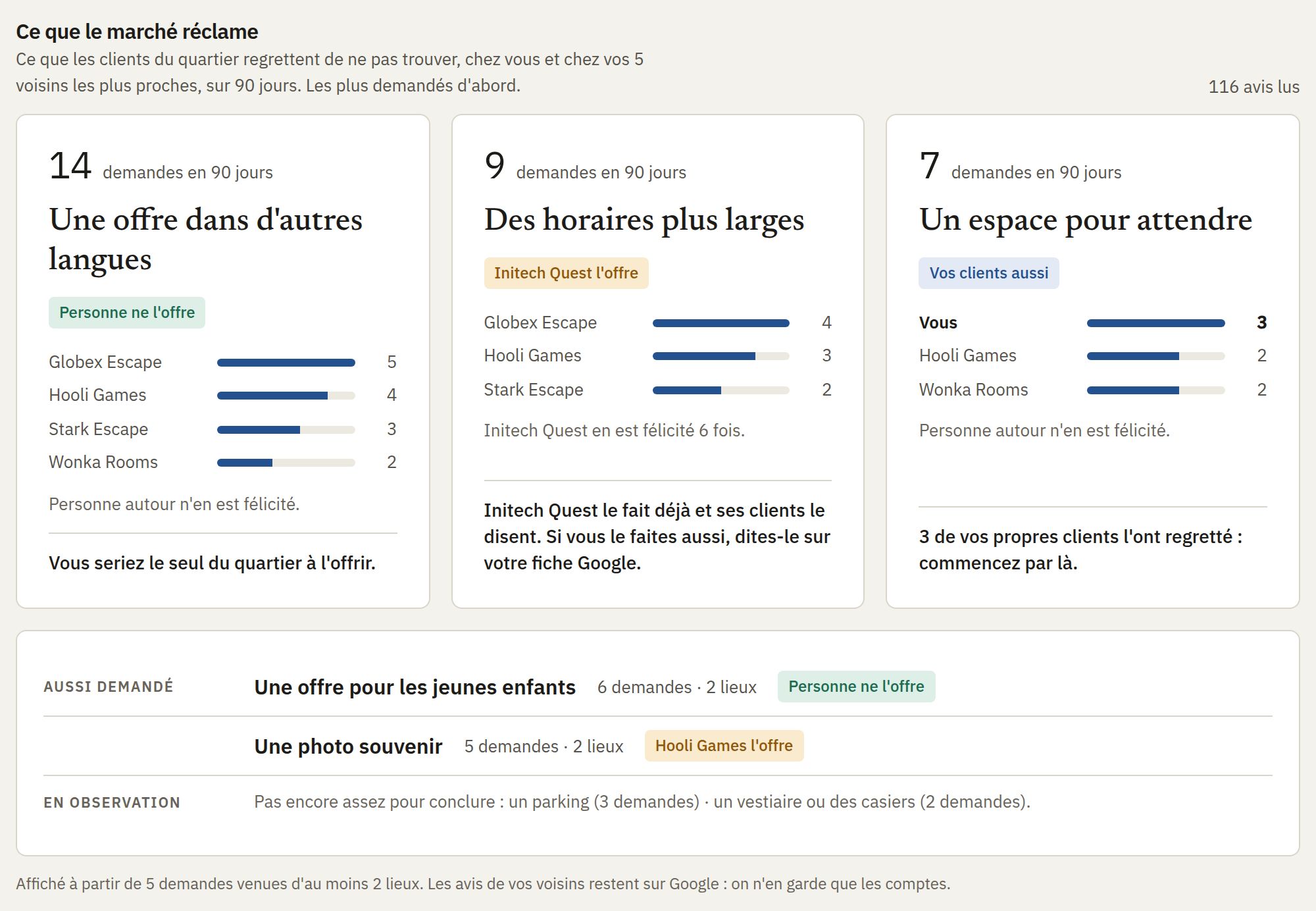Click Hooli Games row in langues card
Image resolution: width=1316 pixels, height=911 pixels.
[223, 395]
